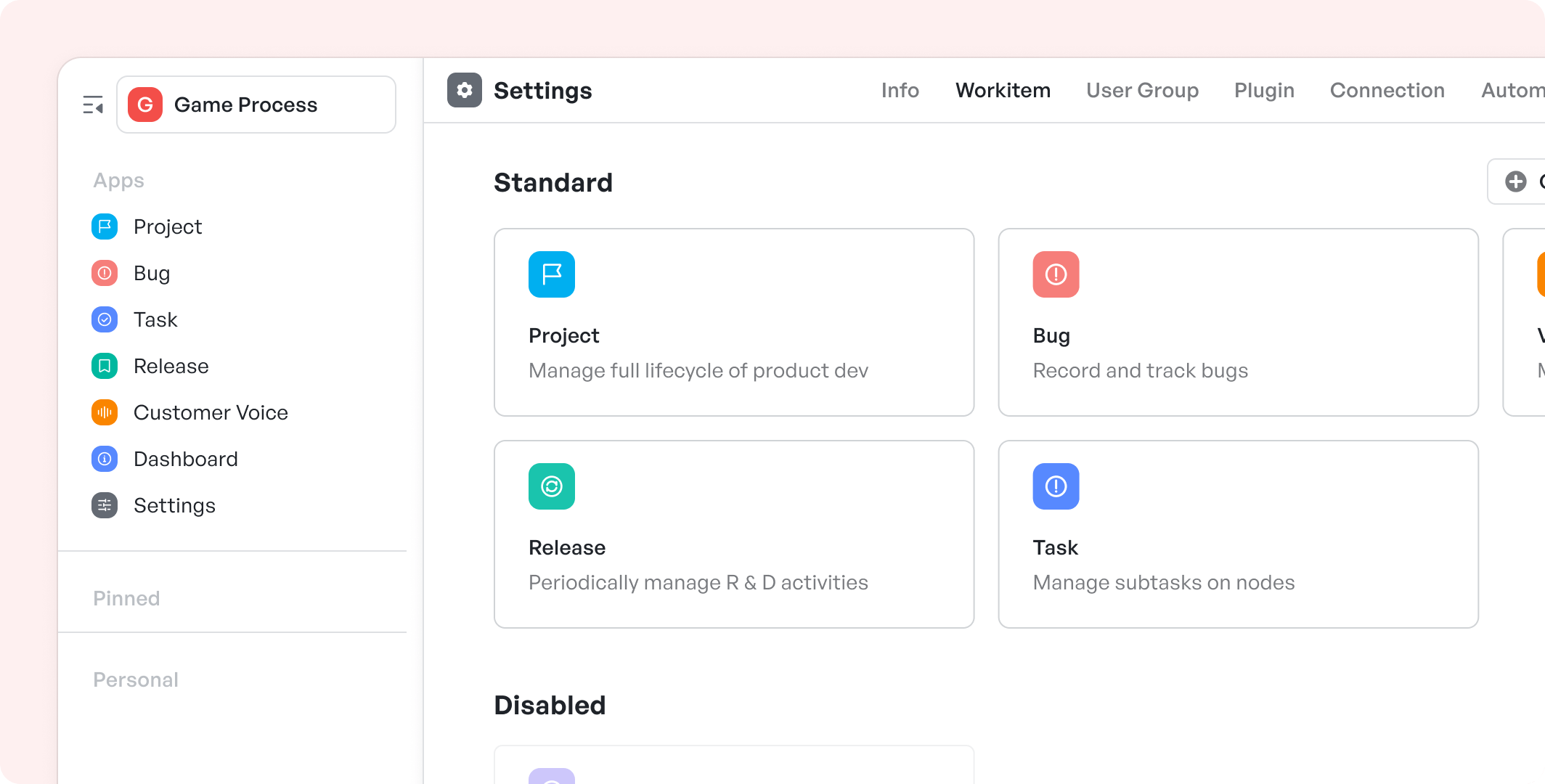
Task: Collapse the sidebar with the menu icon
Action: pos(93,105)
